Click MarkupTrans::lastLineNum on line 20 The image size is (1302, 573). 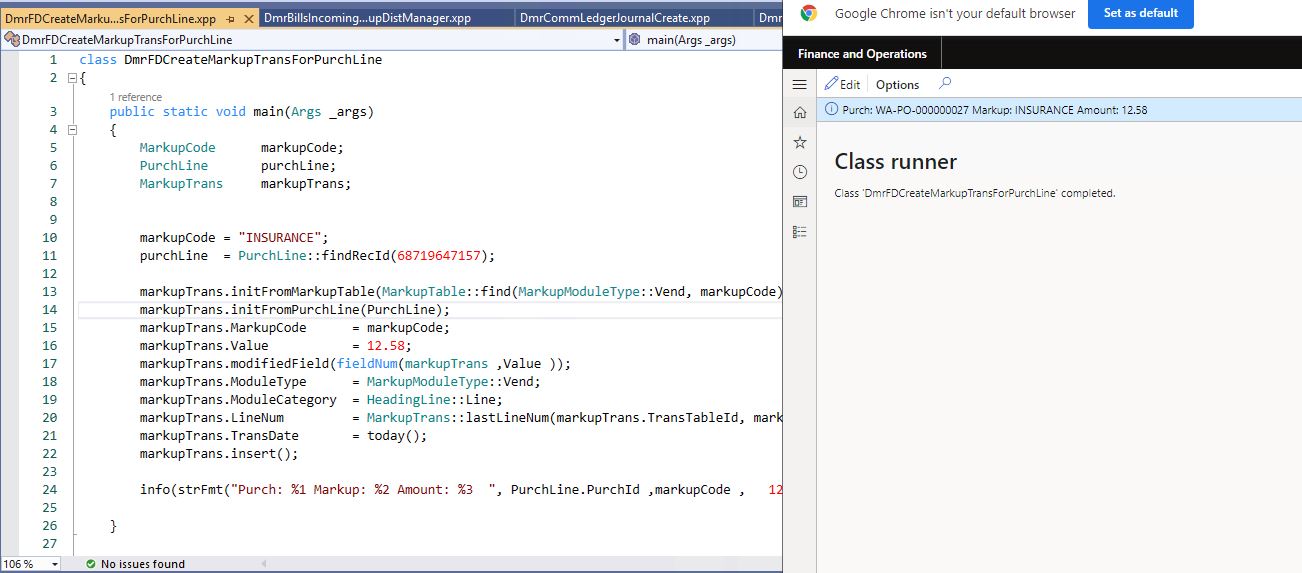click(456, 418)
